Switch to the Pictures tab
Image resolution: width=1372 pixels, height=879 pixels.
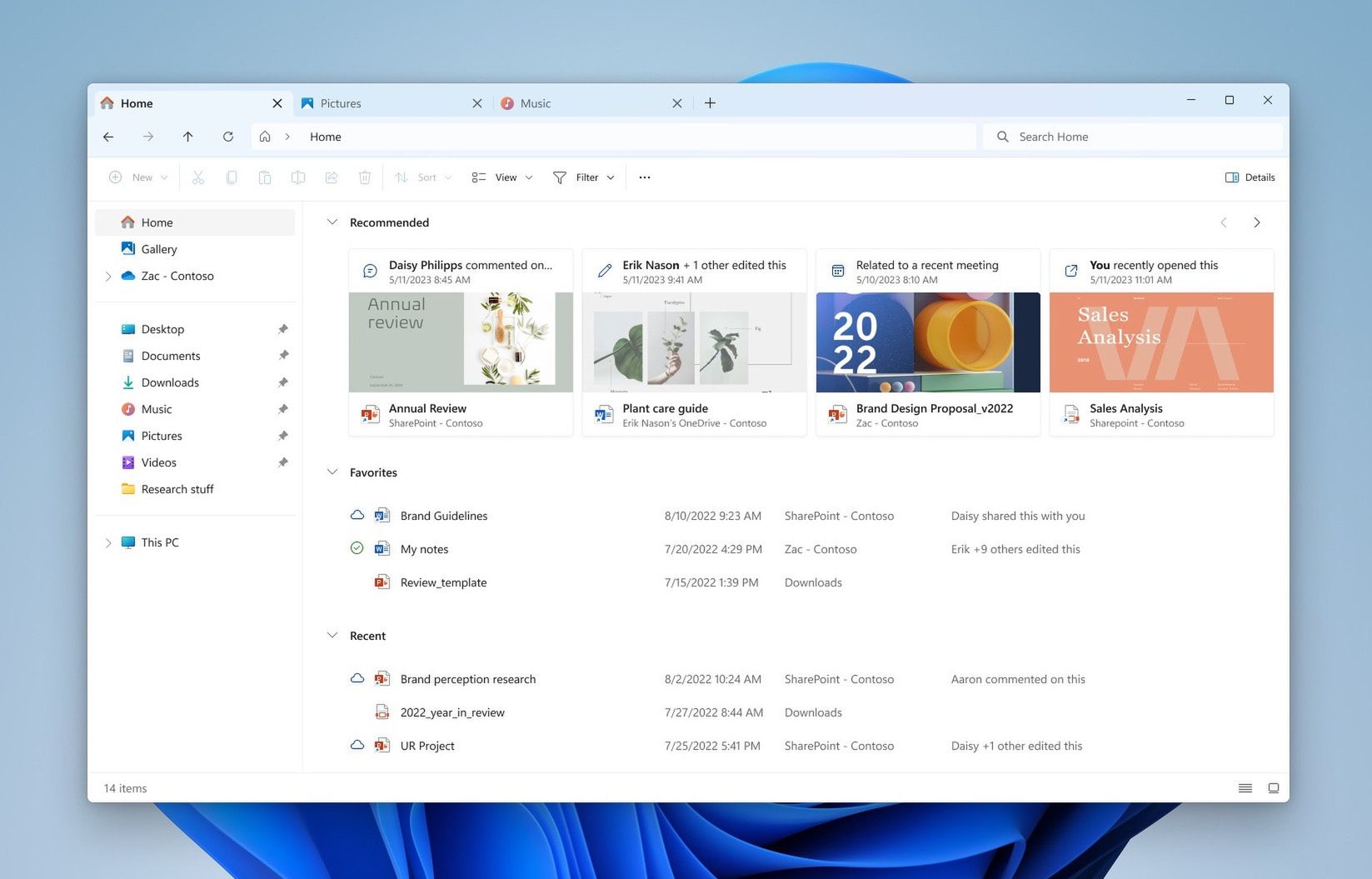coord(340,102)
